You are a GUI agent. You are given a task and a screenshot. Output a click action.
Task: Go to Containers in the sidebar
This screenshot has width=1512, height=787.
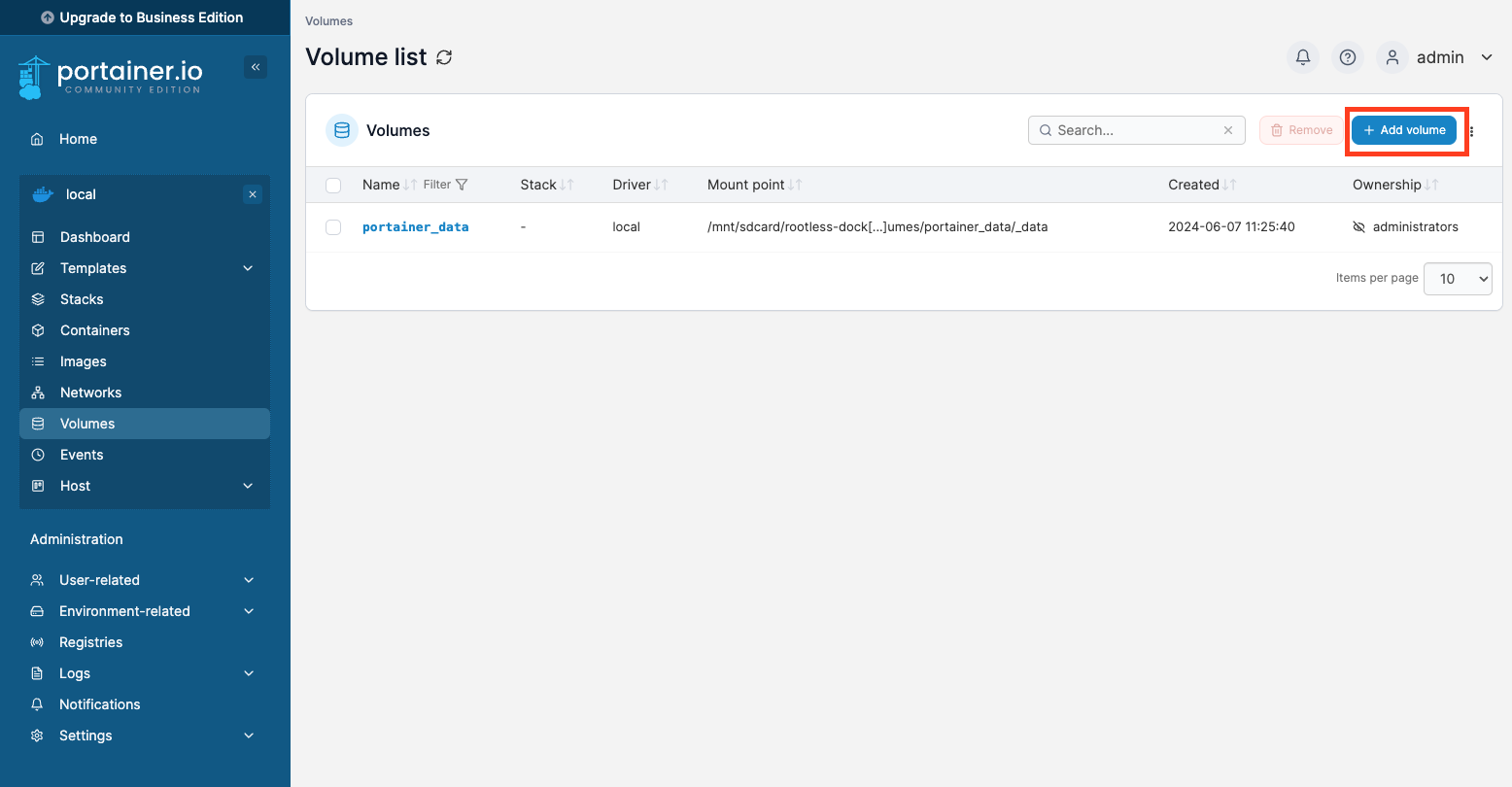click(94, 330)
